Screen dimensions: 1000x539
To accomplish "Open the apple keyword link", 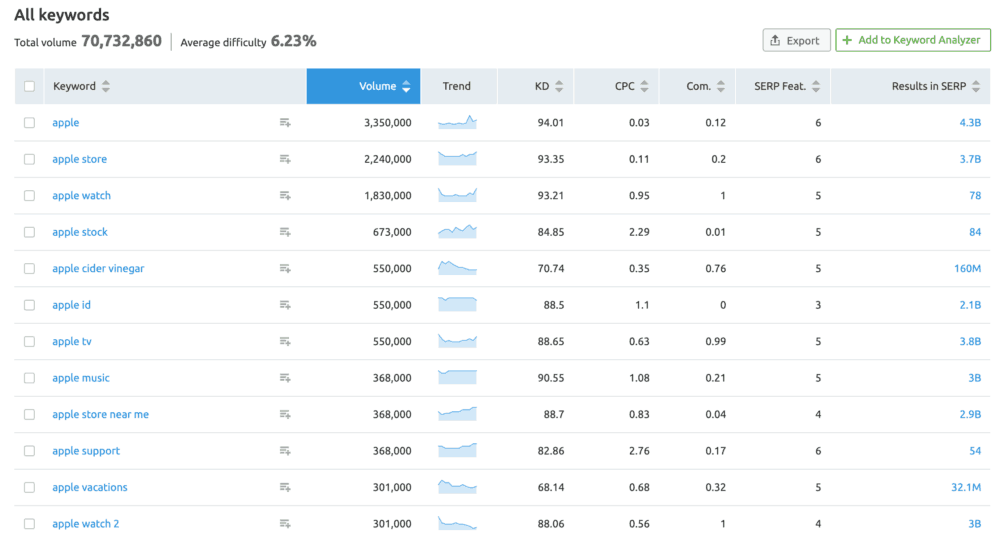I will tap(66, 122).
